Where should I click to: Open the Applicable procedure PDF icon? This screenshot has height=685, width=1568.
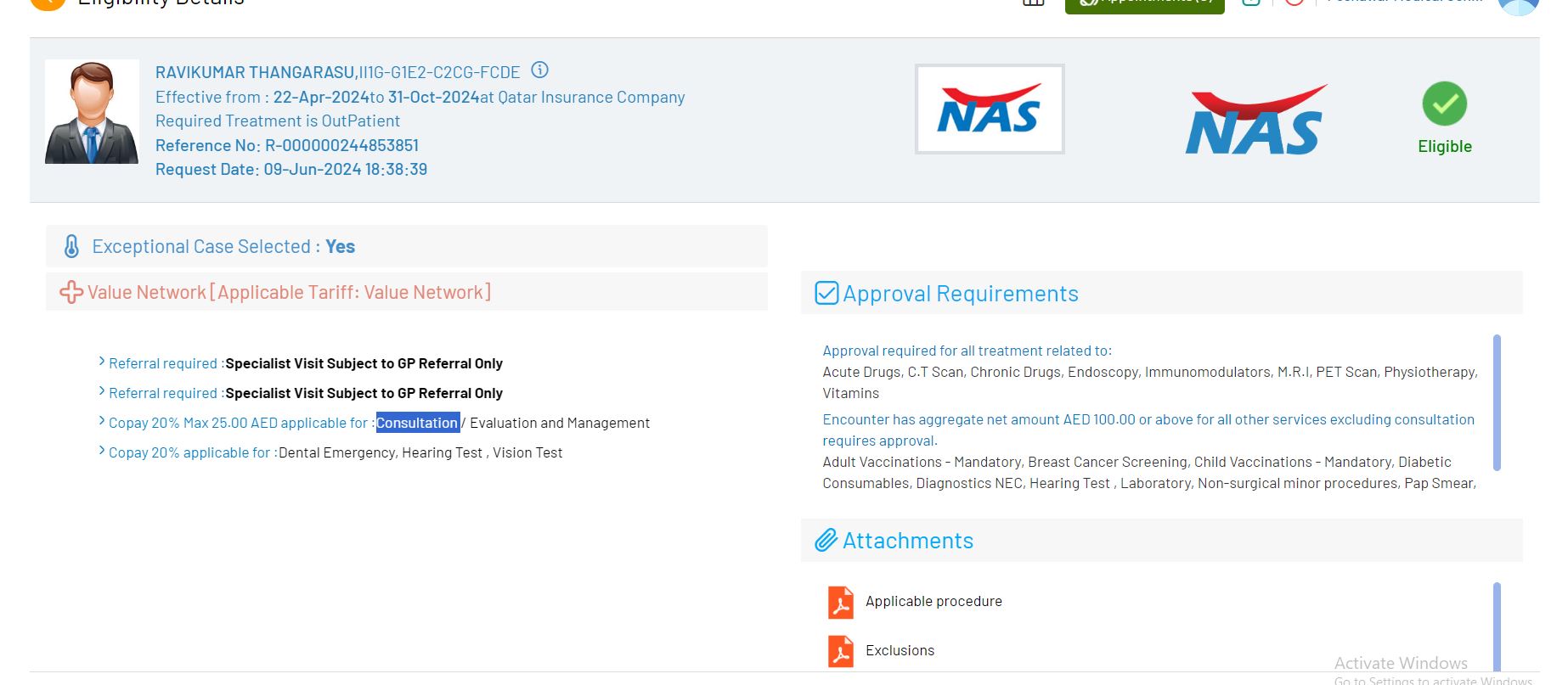[840, 603]
